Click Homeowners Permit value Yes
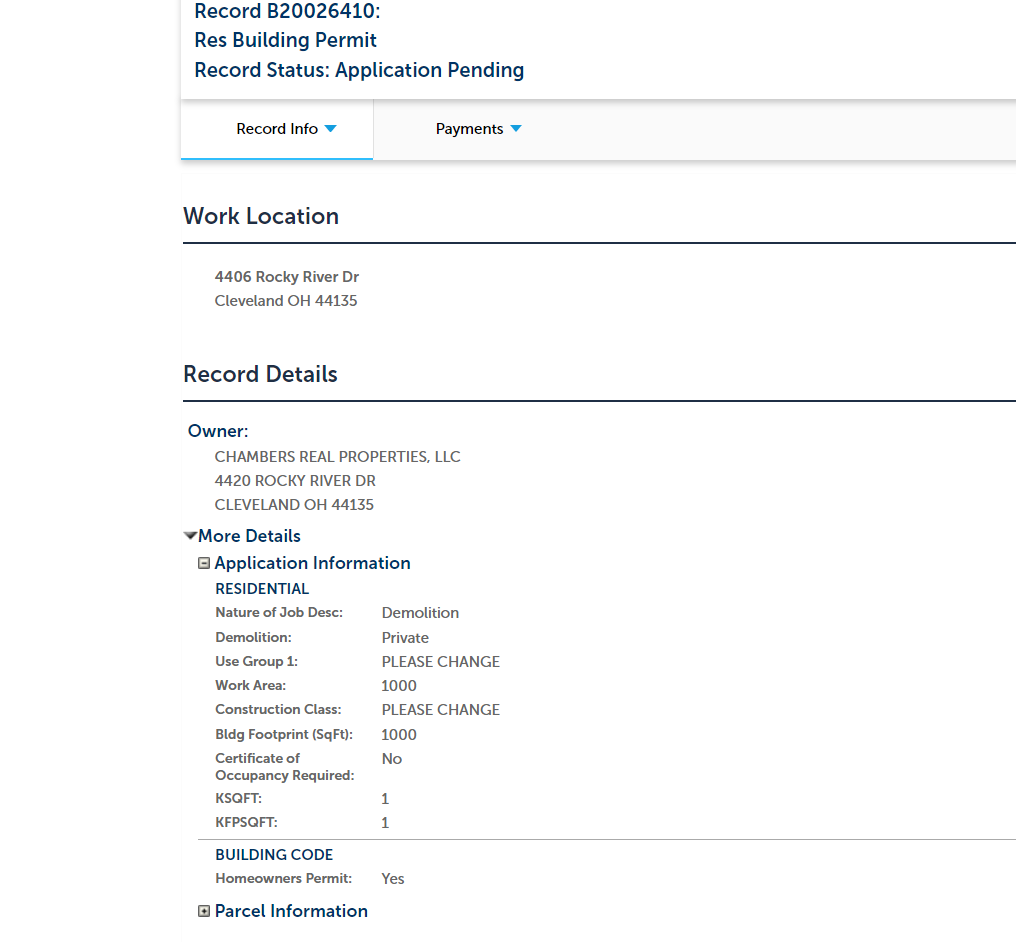1016x942 pixels. [x=393, y=879]
